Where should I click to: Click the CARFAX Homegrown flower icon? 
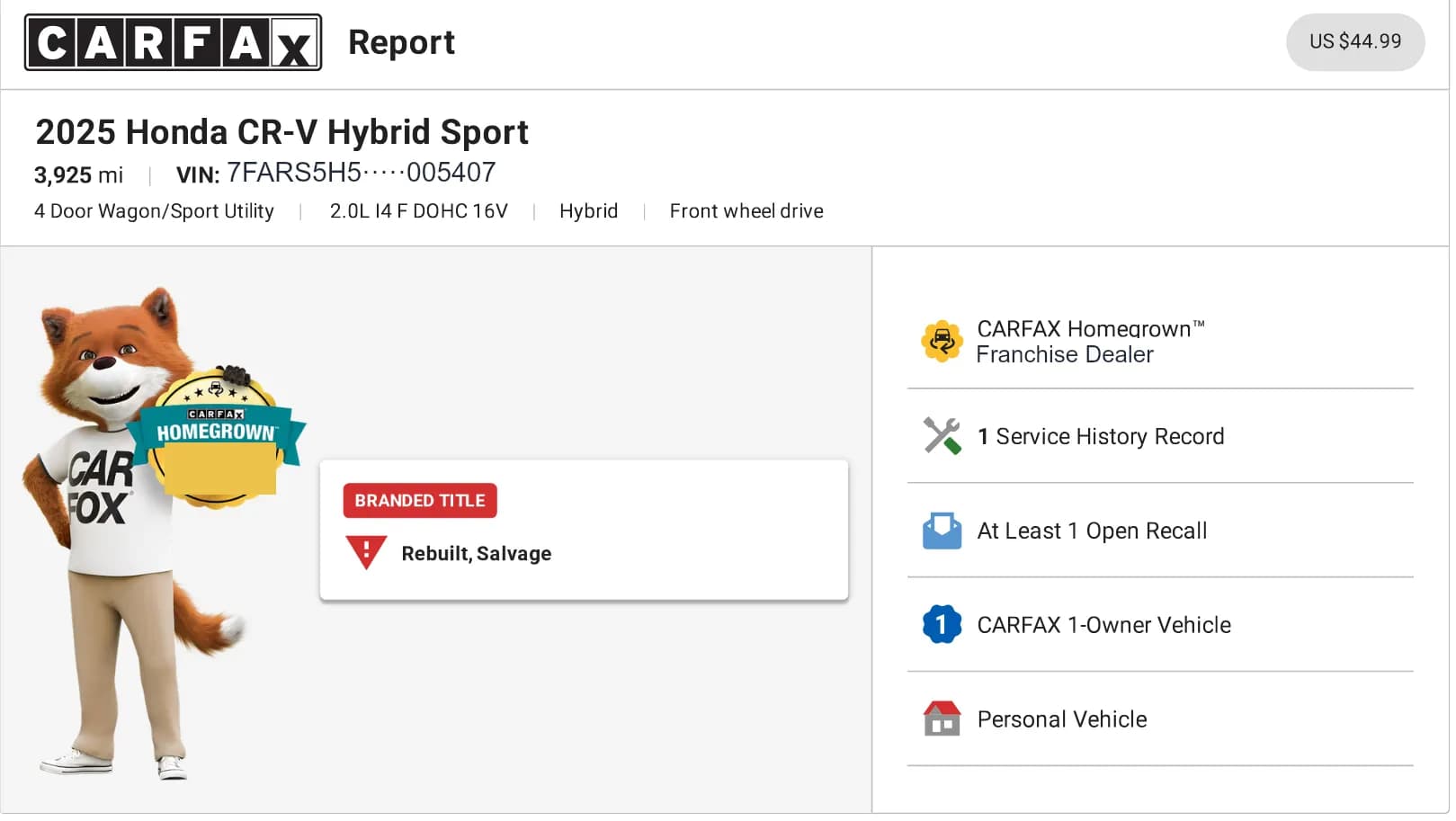pyautogui.click(x=942, y=342)
